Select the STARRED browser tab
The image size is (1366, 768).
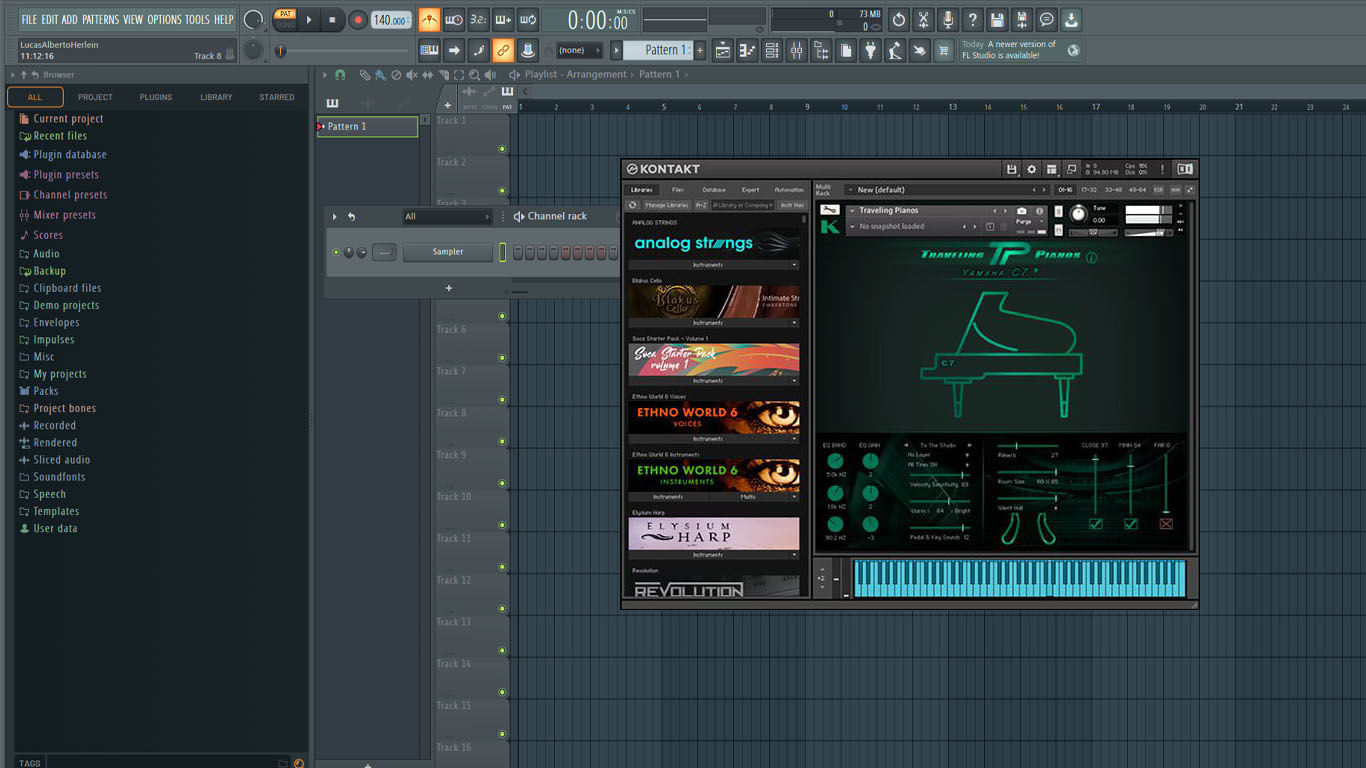[277, 97]
